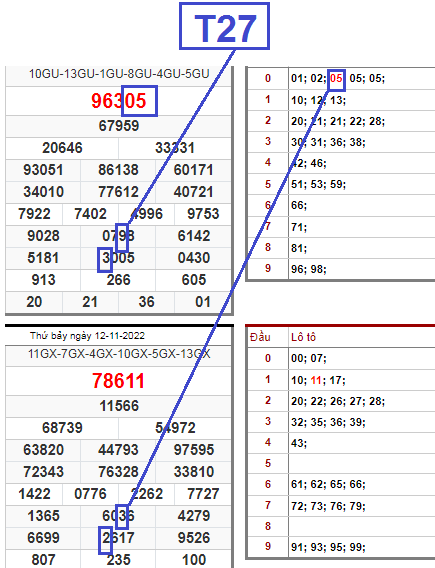435x568 pixels.
Task: Select the red special prize number 78611
Action: coord(118,381)
